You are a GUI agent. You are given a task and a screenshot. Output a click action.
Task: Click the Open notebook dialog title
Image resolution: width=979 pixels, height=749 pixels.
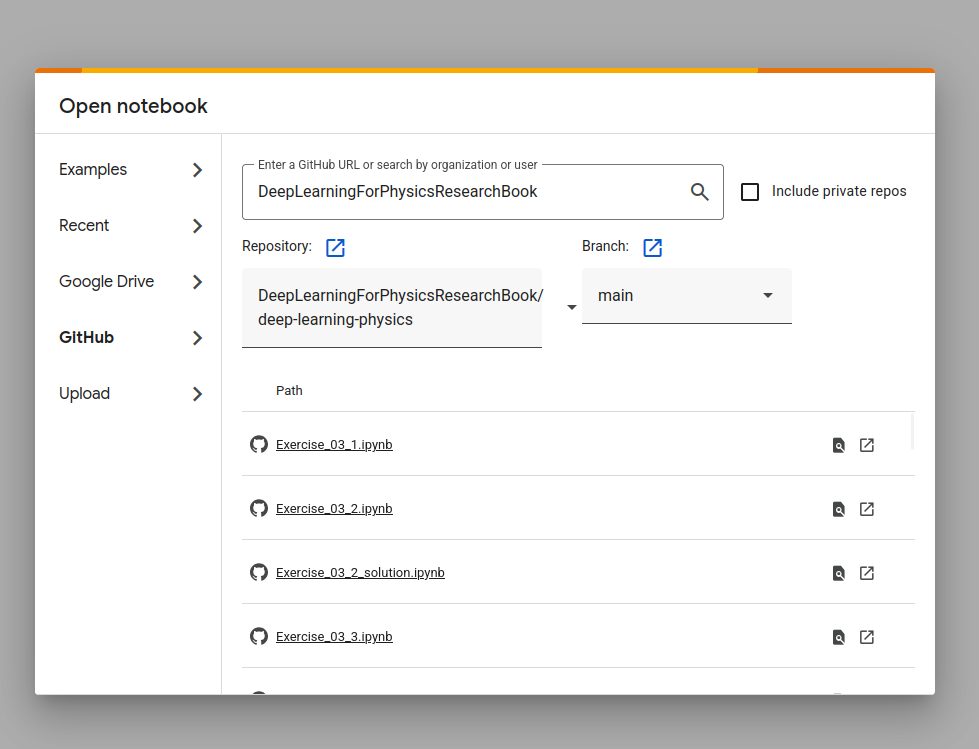133,106
